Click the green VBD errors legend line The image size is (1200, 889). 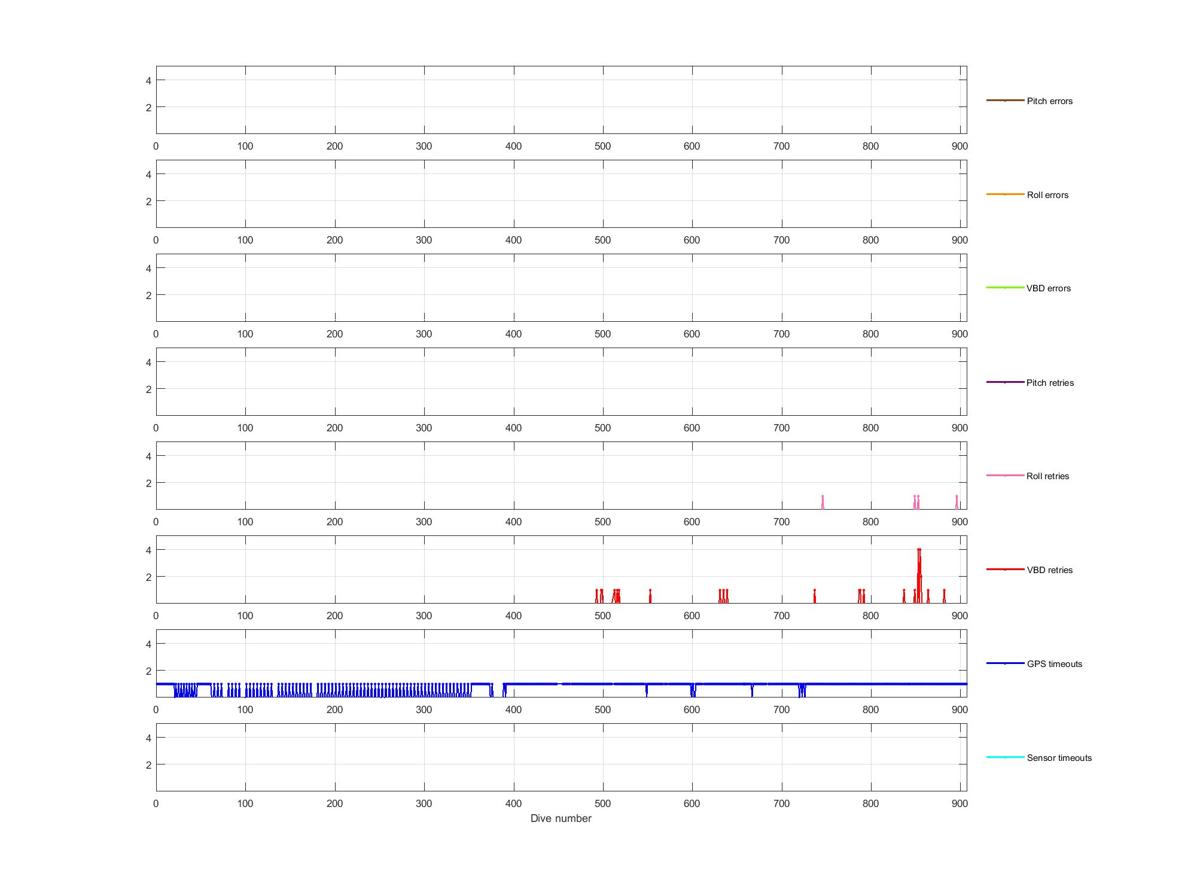click(x=1005, y=288)
